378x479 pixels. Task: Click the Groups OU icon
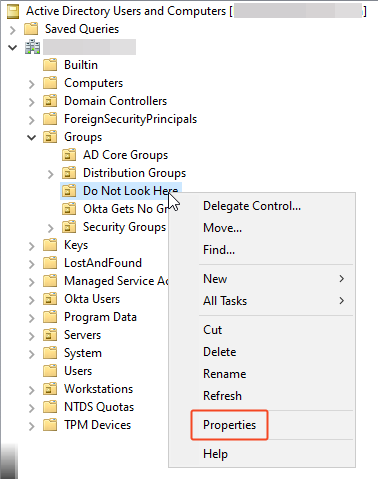50,137
